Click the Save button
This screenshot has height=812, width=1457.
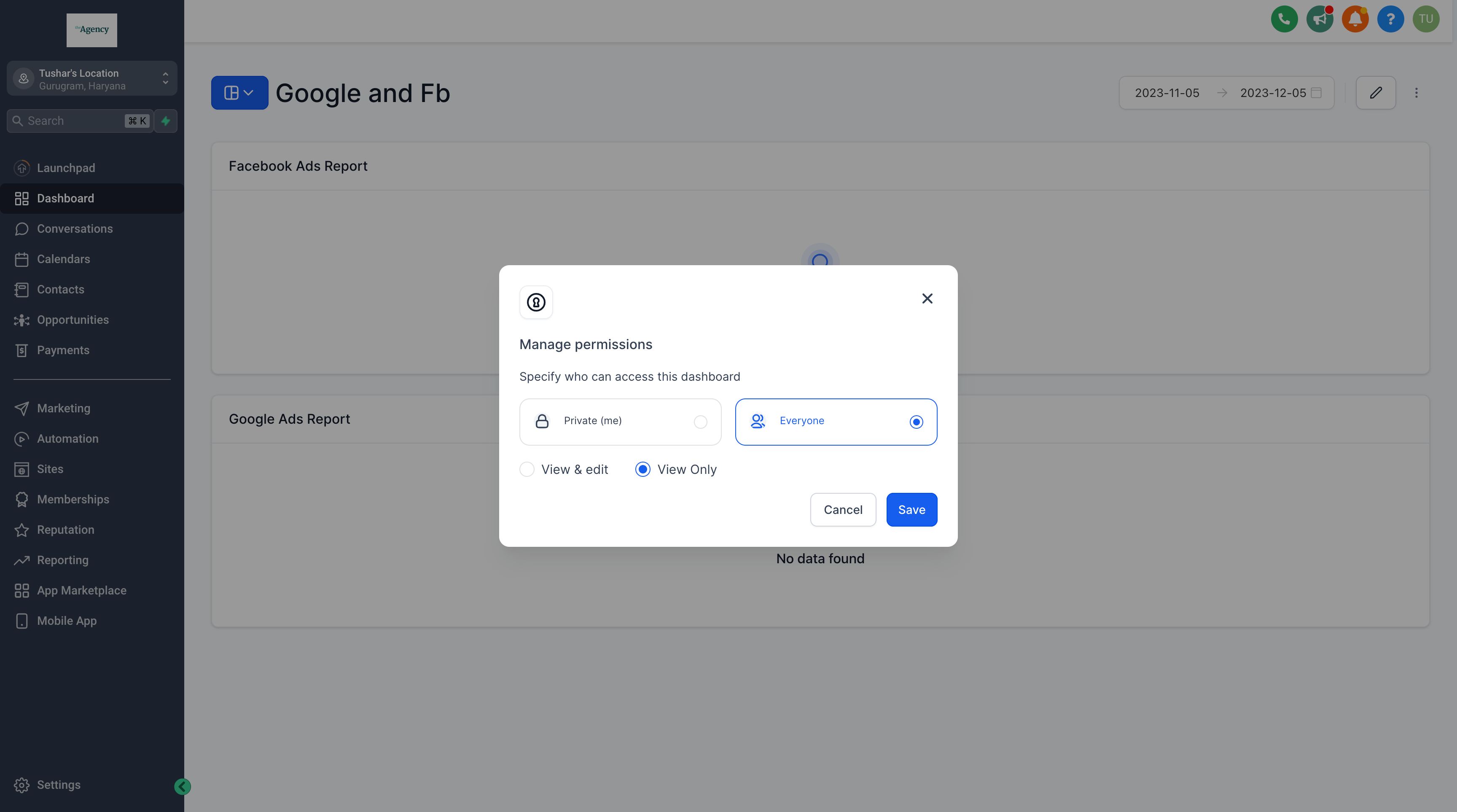click(911, 509)
